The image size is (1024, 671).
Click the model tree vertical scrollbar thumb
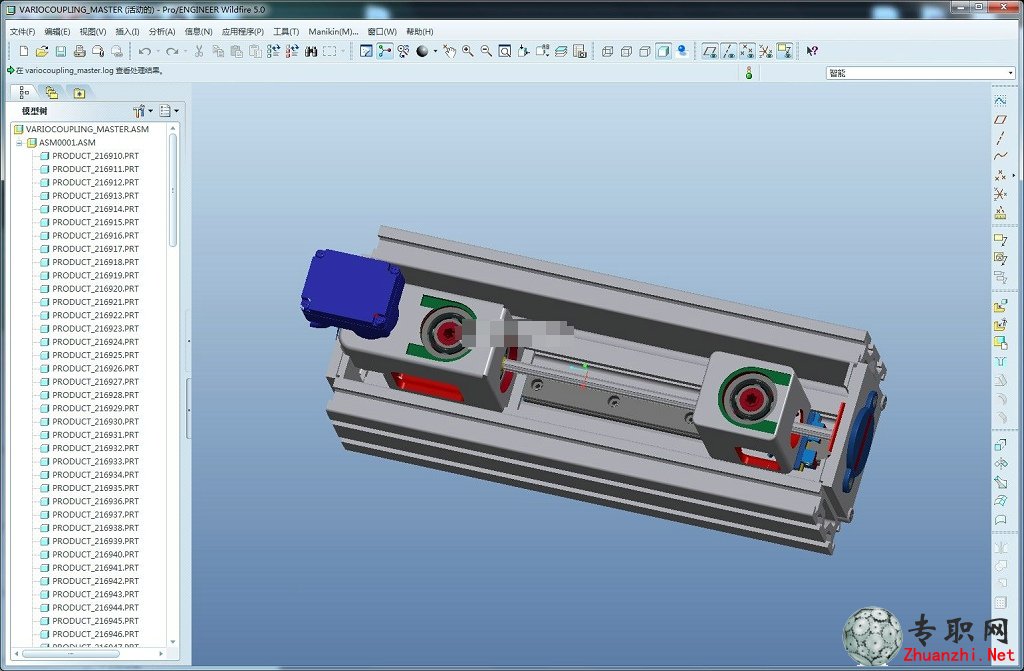(x=172, y=189)
